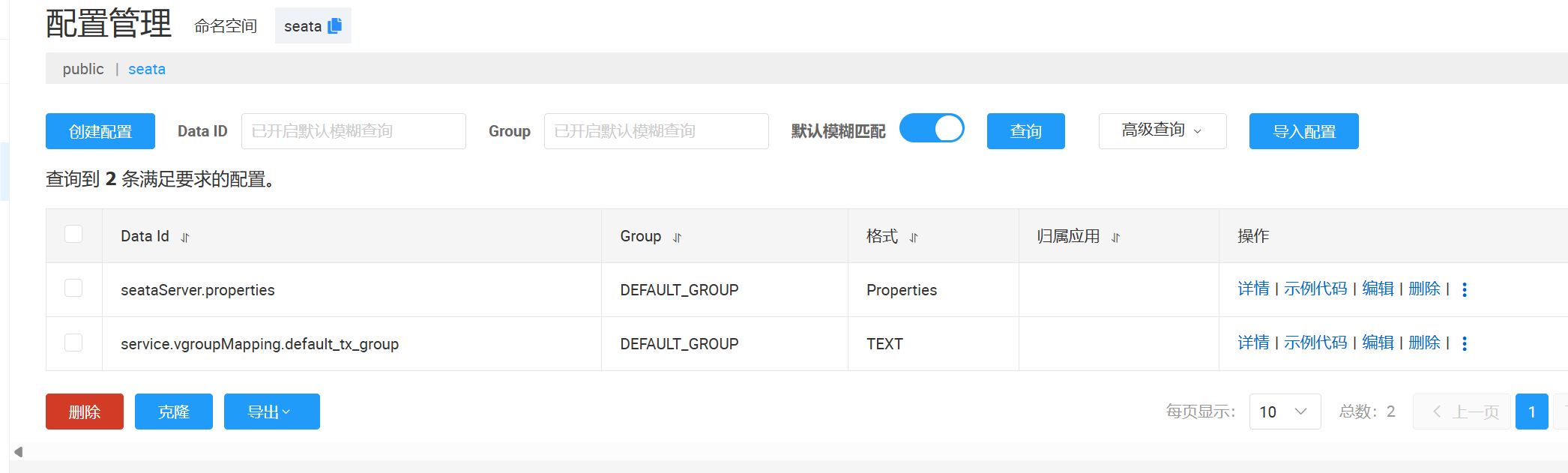Click the 创建配置 button

click(x=100, y=131)
